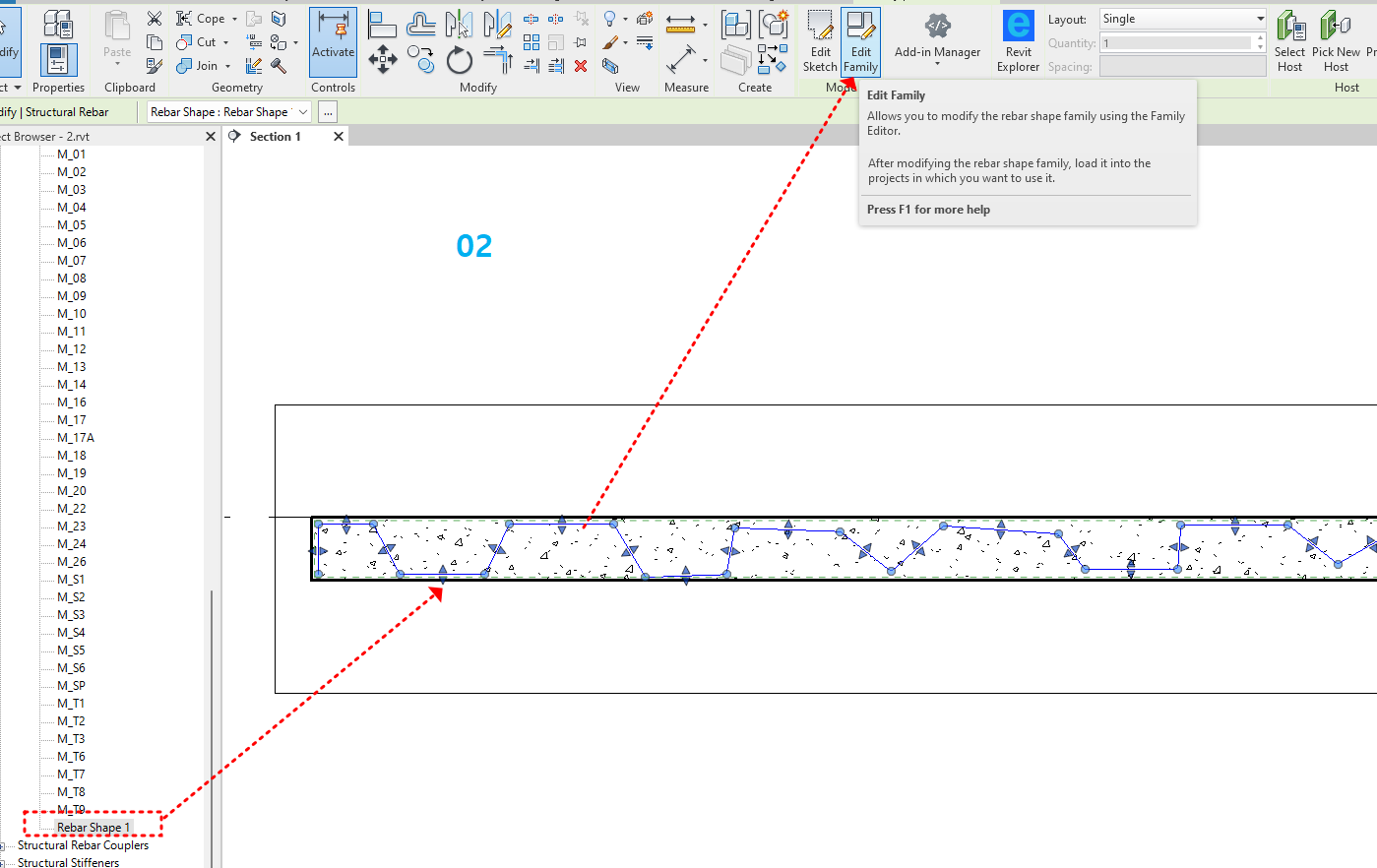Click the Pick New Host button

(x=1336, y=42)
